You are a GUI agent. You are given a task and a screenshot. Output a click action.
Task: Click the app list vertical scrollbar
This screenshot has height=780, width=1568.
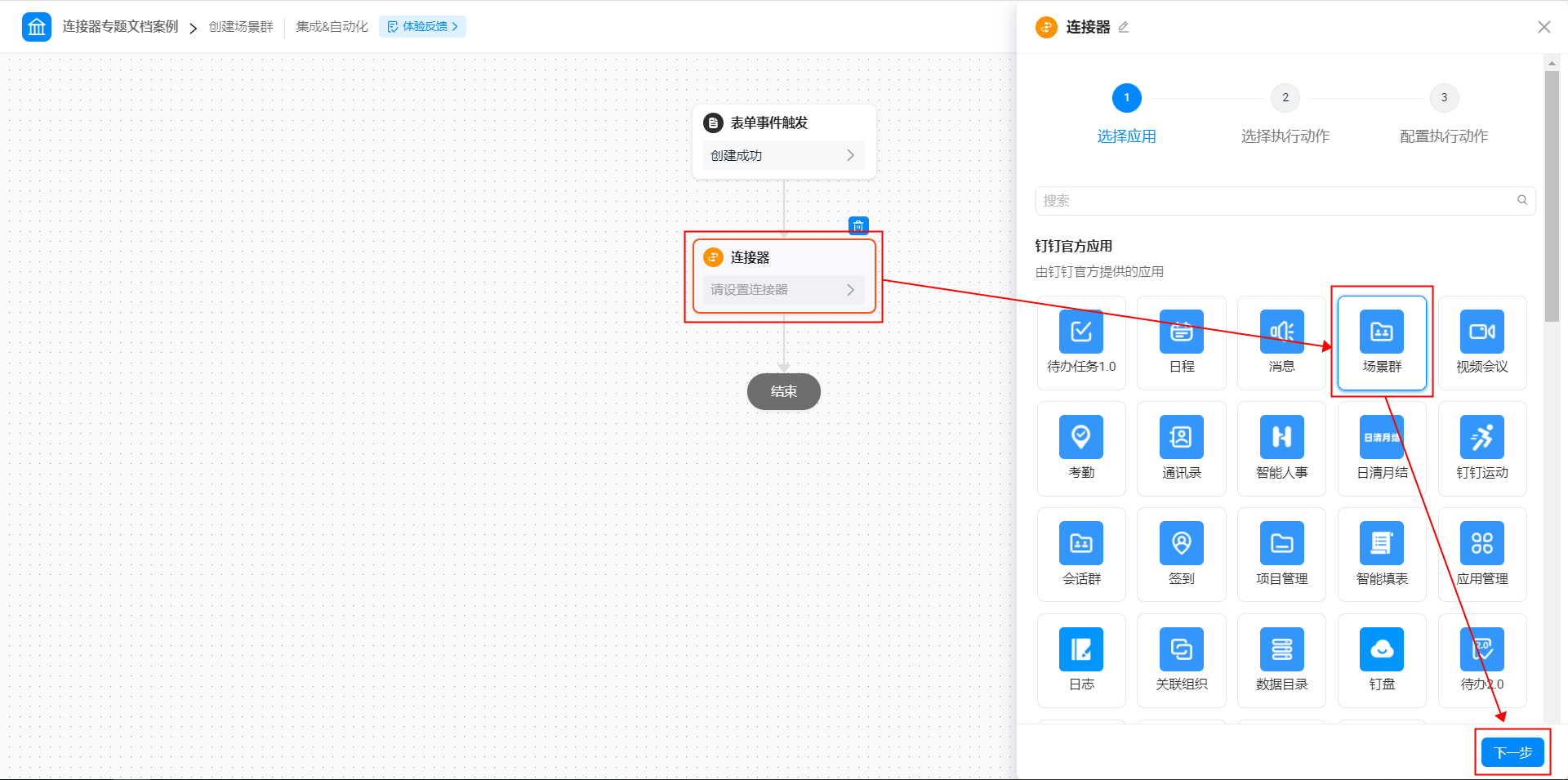(x=1552, y=196)
